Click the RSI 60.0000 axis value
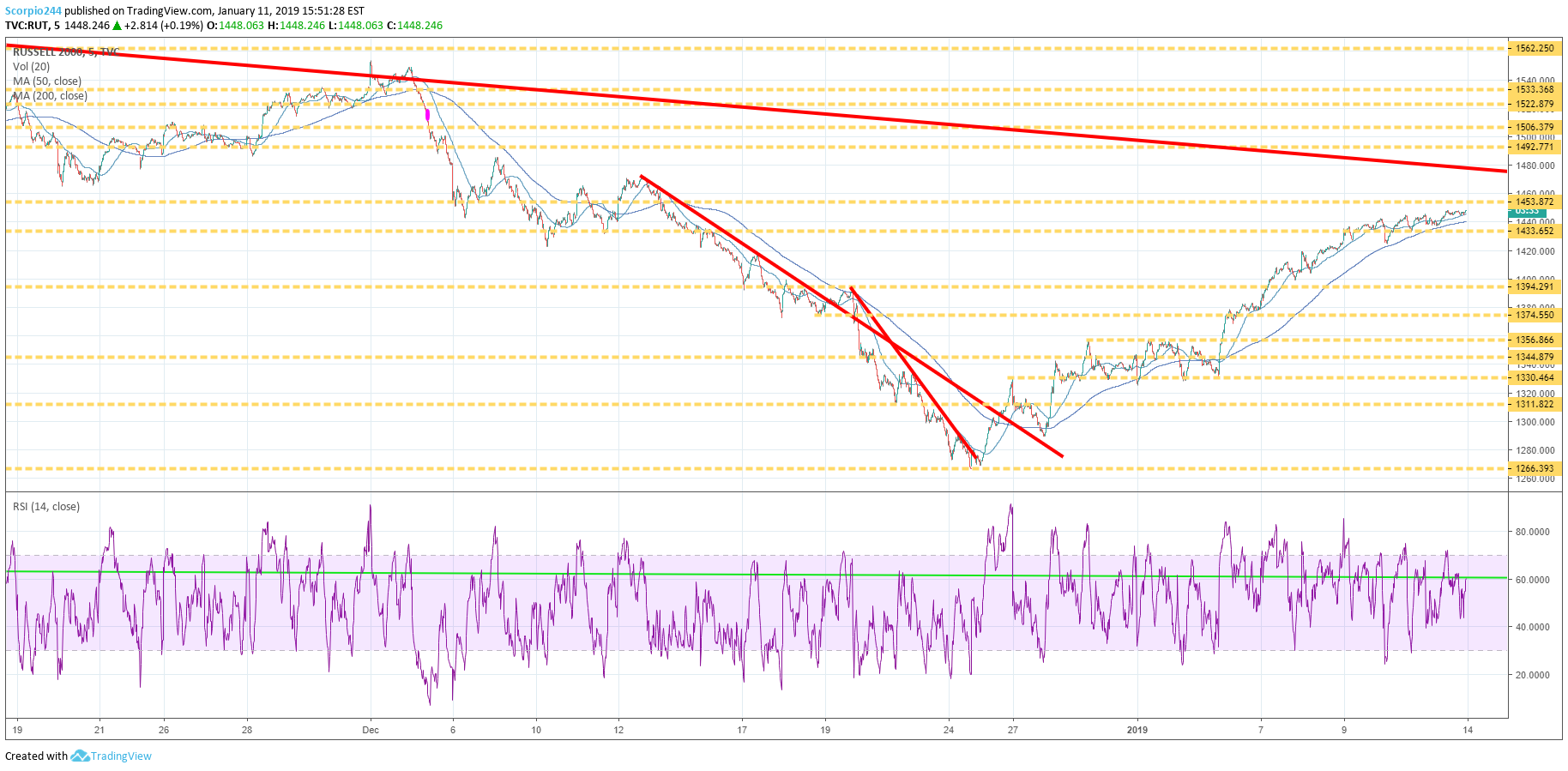The height and width of the screenshot is (771, 1568). point(1532,580)
